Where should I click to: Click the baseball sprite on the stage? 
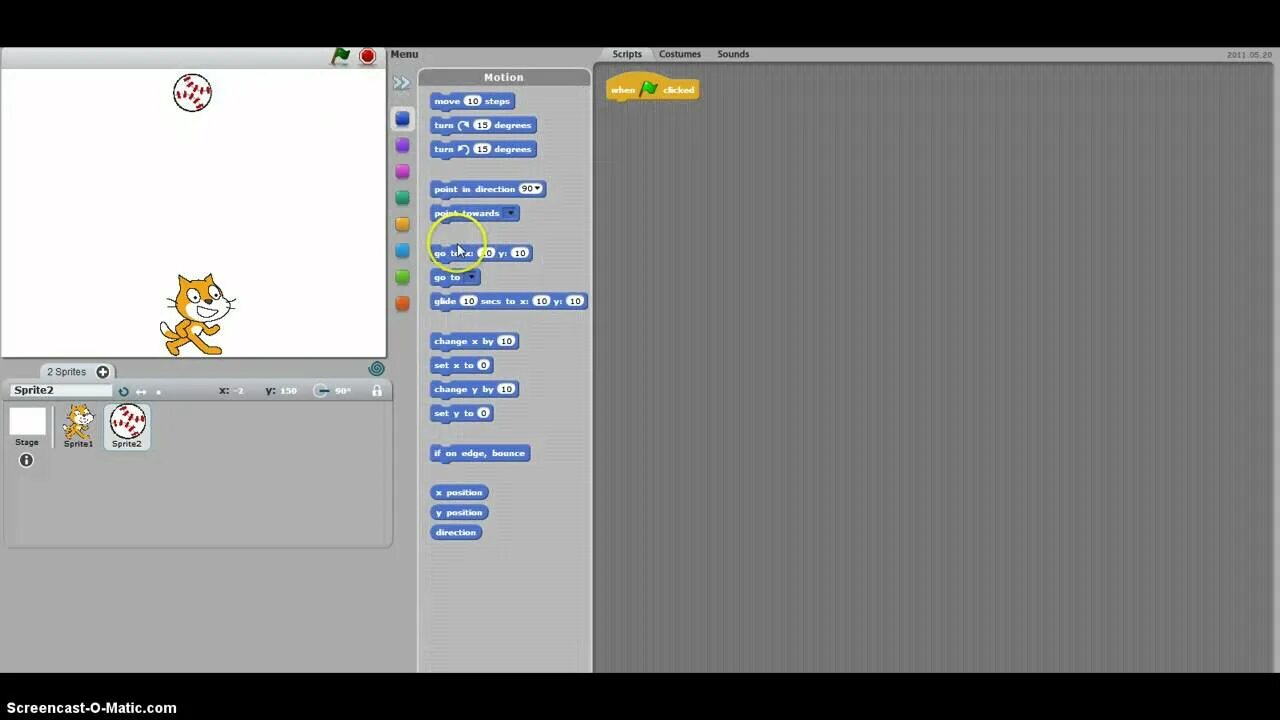(x=192, y=93)
